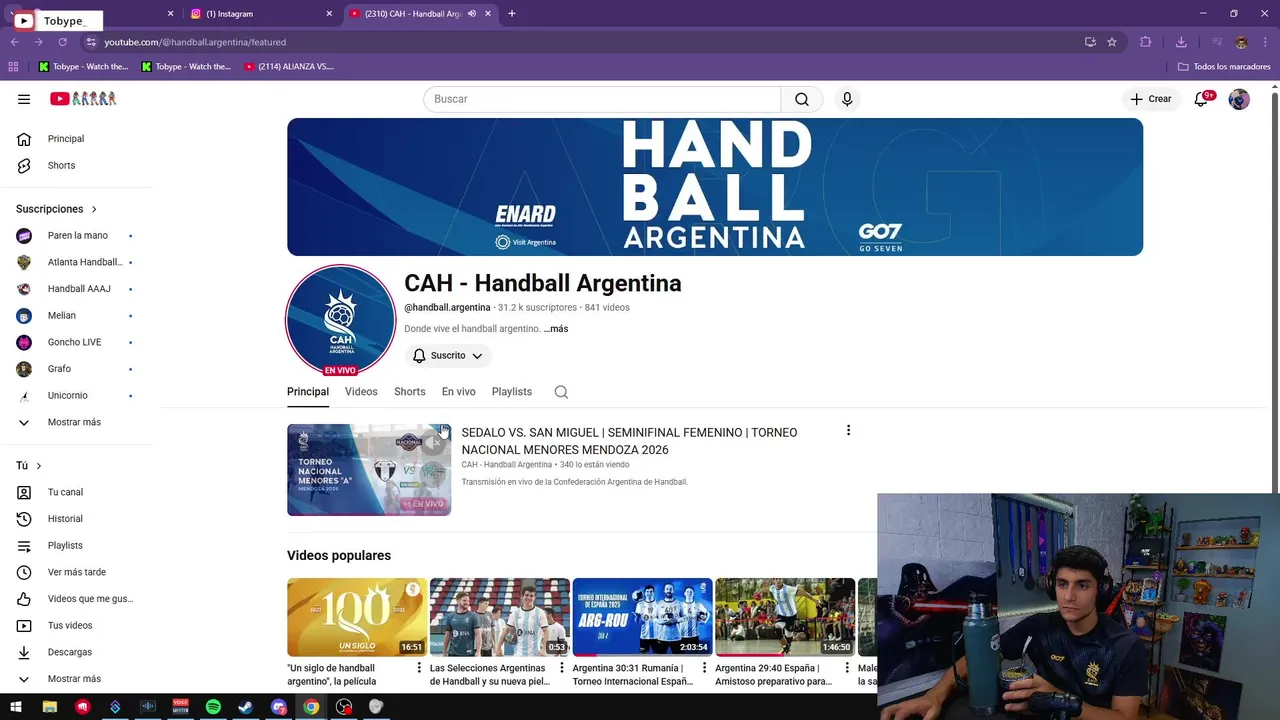
Task: Open the notifications bell
Action: tap(1201, 99)
